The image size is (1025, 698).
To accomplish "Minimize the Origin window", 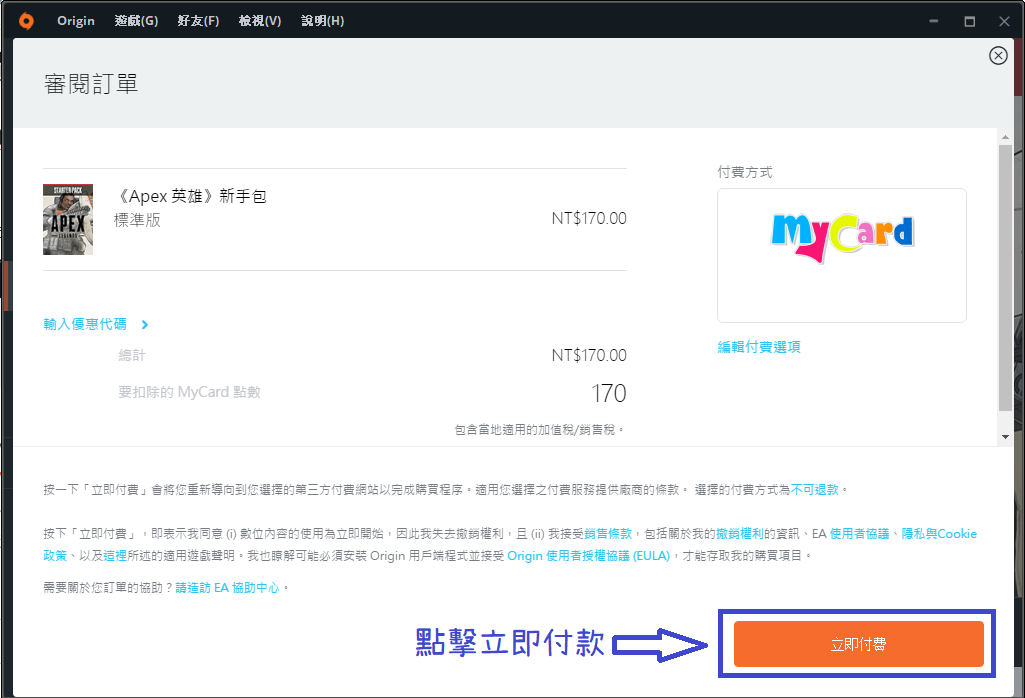I will pos(933,21).
